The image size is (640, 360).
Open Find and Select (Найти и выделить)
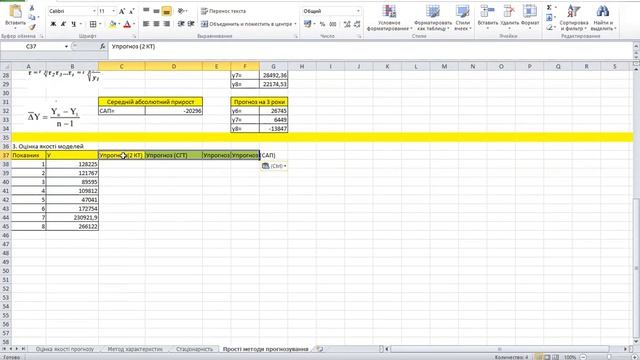(603, 18)
